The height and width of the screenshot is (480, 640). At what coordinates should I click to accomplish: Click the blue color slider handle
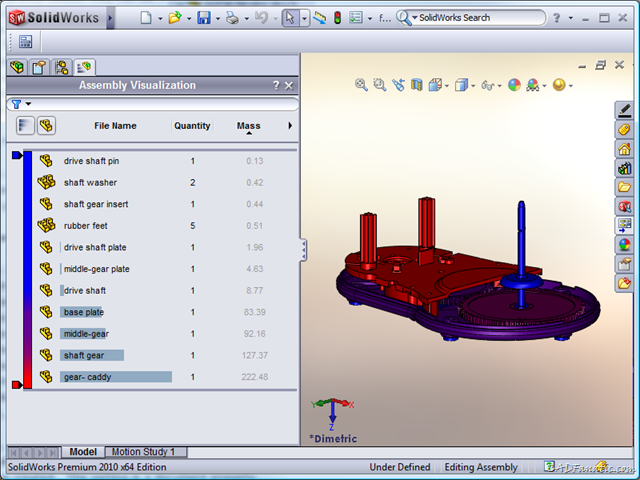click(x=17, y=155)
